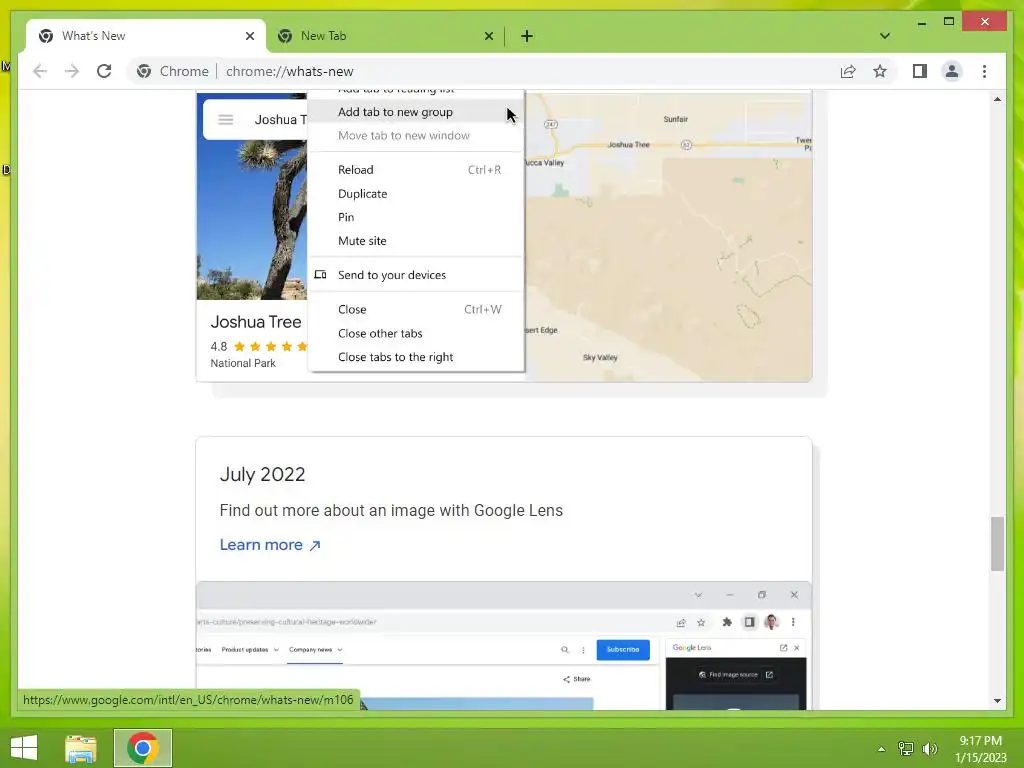Choose Add tab to new group
This screenshot has height=768, width=1024.
(x=416, y=112)
